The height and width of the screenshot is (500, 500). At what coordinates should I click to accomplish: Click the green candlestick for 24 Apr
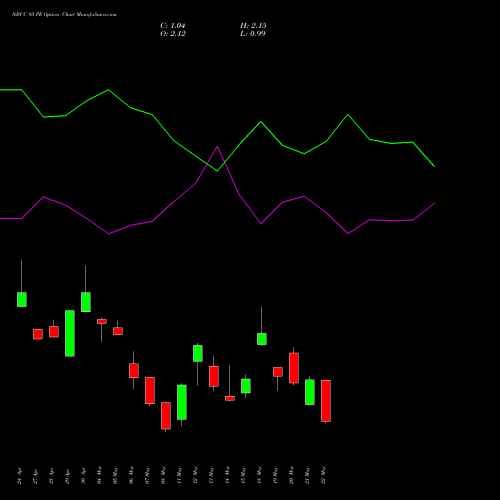pos(22,299)
